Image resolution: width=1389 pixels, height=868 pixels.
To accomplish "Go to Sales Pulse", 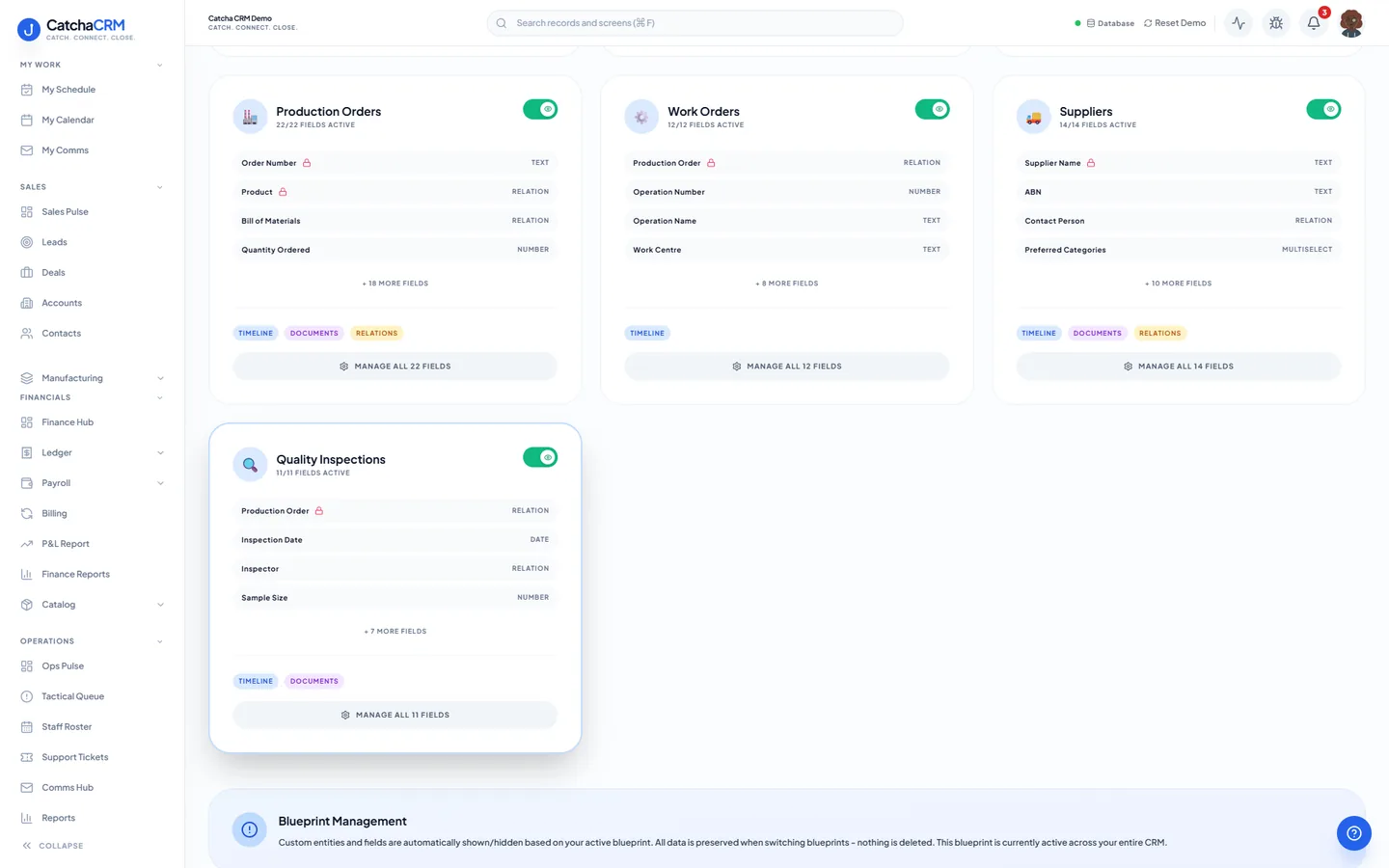I will tap(92, 212).
